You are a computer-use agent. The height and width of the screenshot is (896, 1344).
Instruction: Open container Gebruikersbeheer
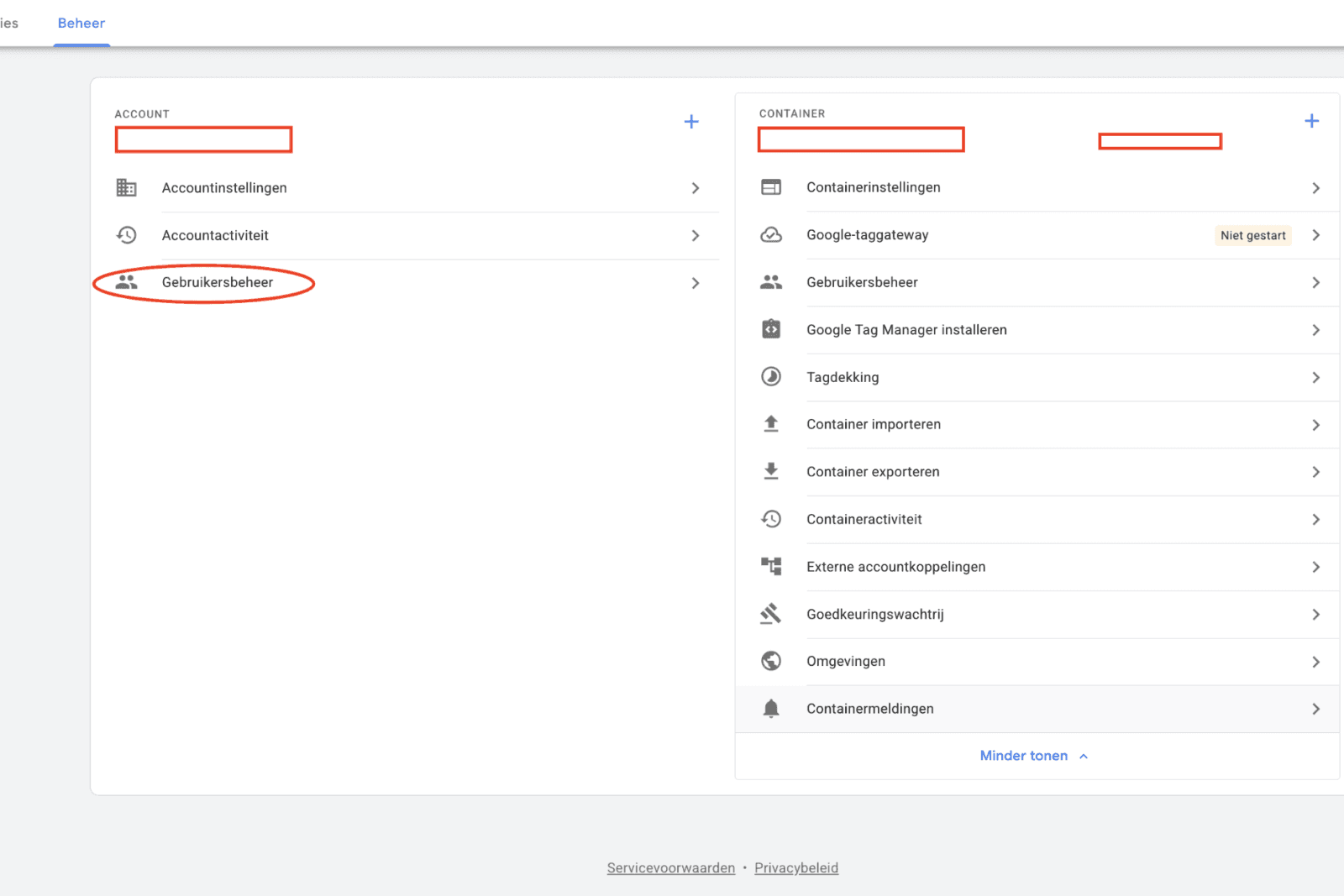coord(1037,282)
